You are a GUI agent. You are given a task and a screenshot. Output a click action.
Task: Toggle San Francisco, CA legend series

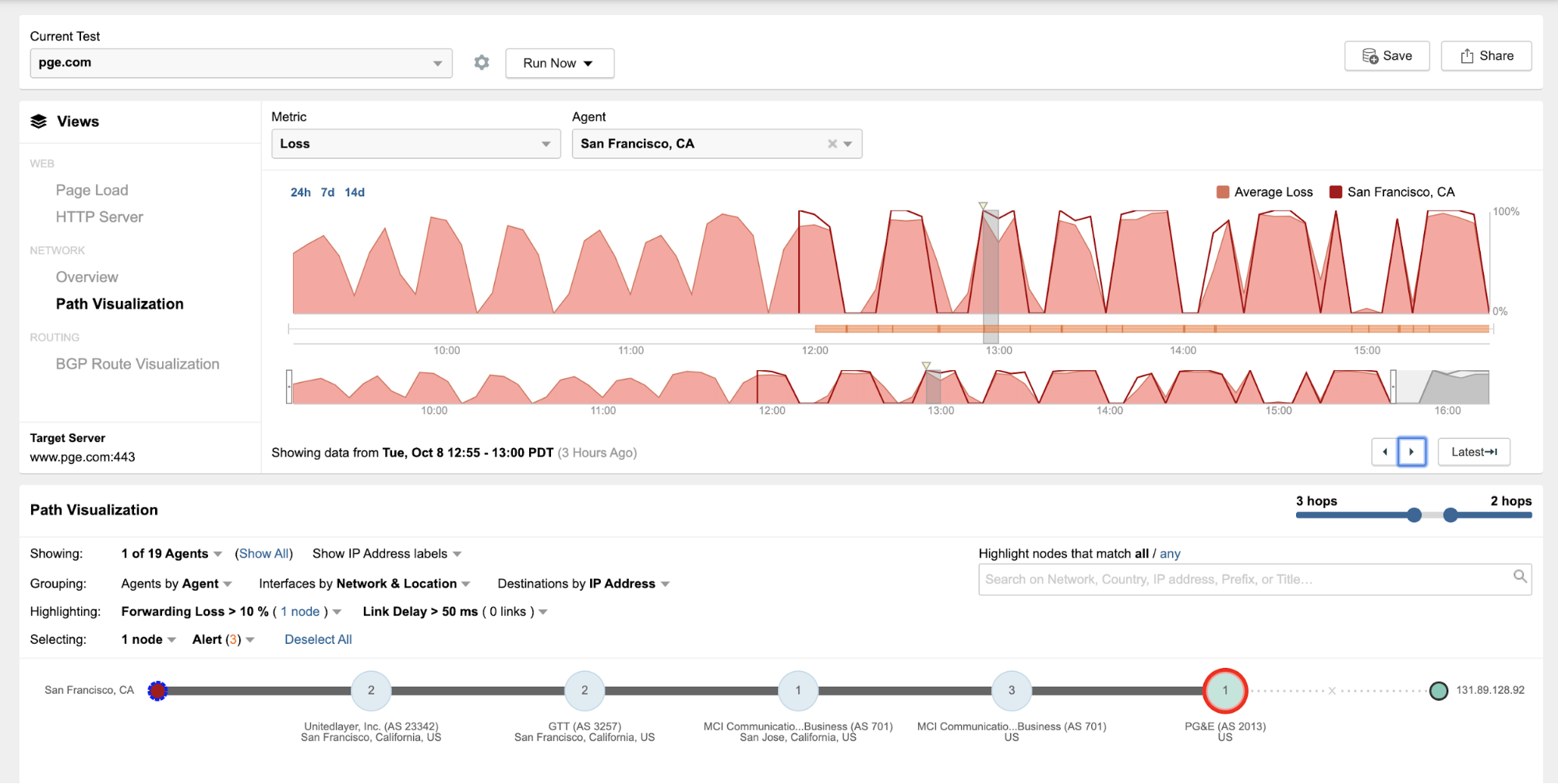[1392, 192]
